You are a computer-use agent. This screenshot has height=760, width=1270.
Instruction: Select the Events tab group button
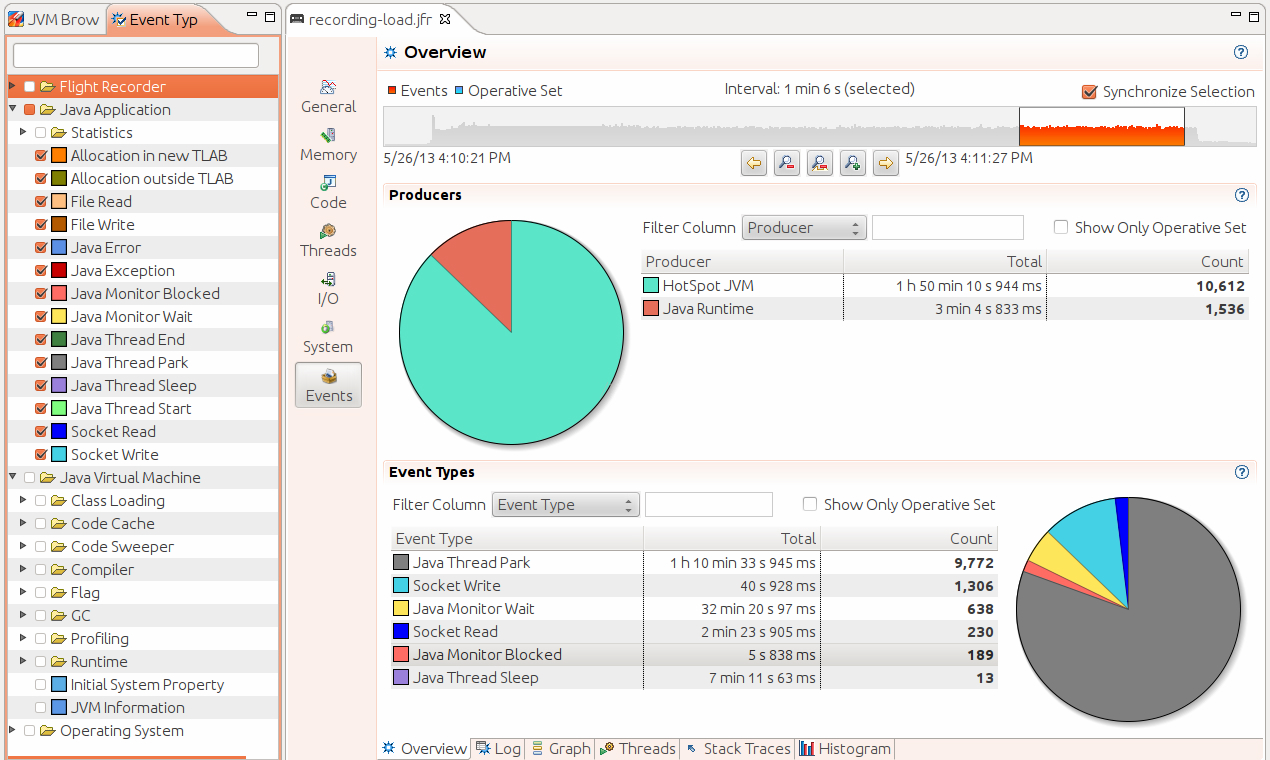328,385
